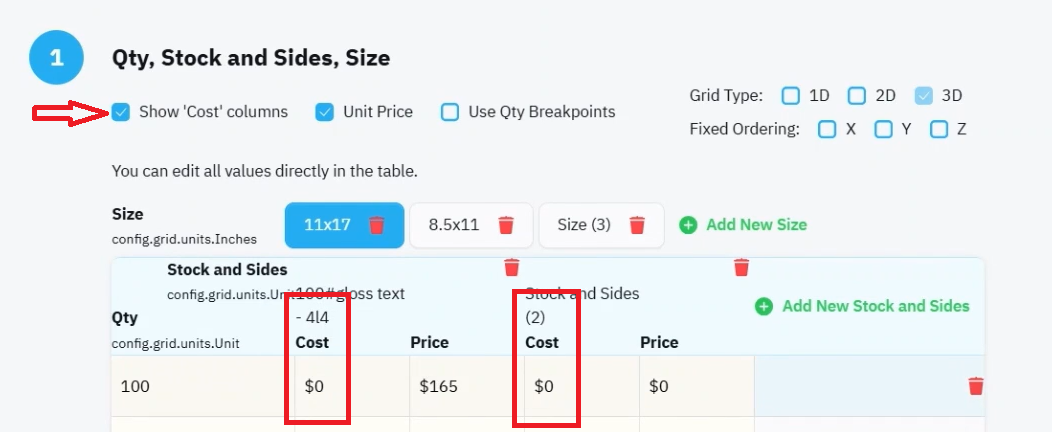Enable fixed ordering for X
Image resolution: width=1052 pixels, height=432 pixels.
tap(827, 129)
